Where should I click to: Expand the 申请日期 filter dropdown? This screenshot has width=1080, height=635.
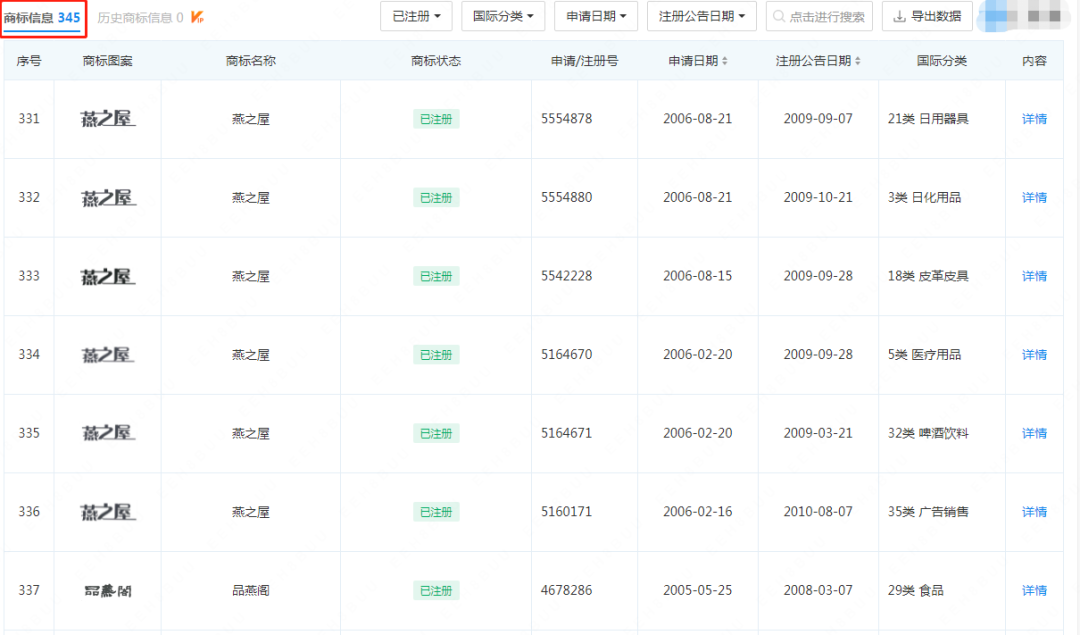(x=596, y=16)
